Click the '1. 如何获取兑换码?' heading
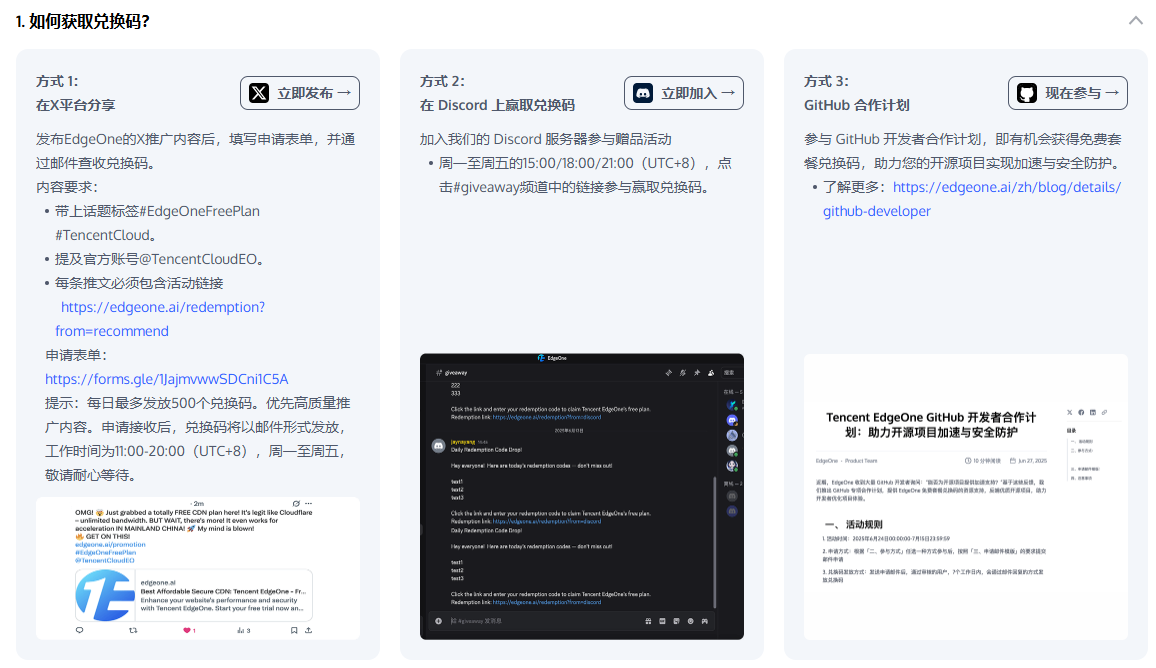 [x=83, y=21]
